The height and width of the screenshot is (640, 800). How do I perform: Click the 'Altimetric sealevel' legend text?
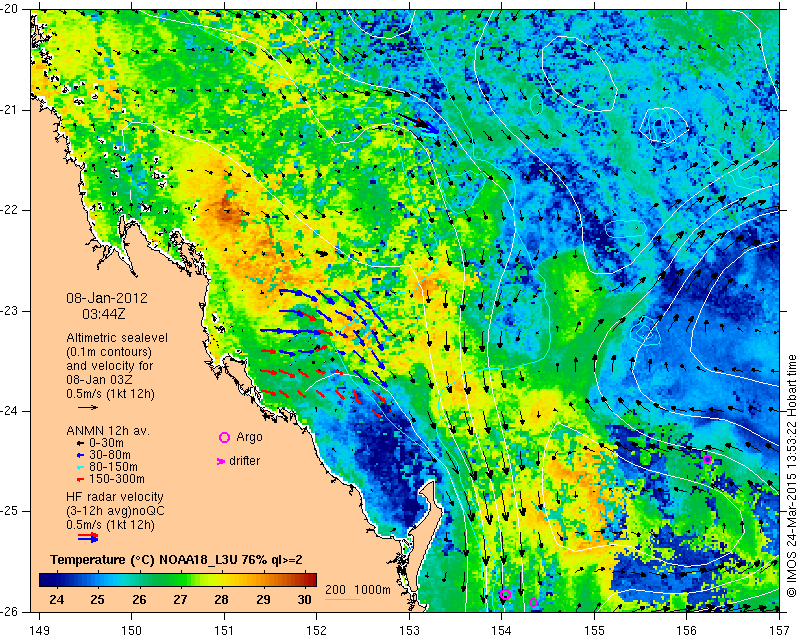point(117,338)
